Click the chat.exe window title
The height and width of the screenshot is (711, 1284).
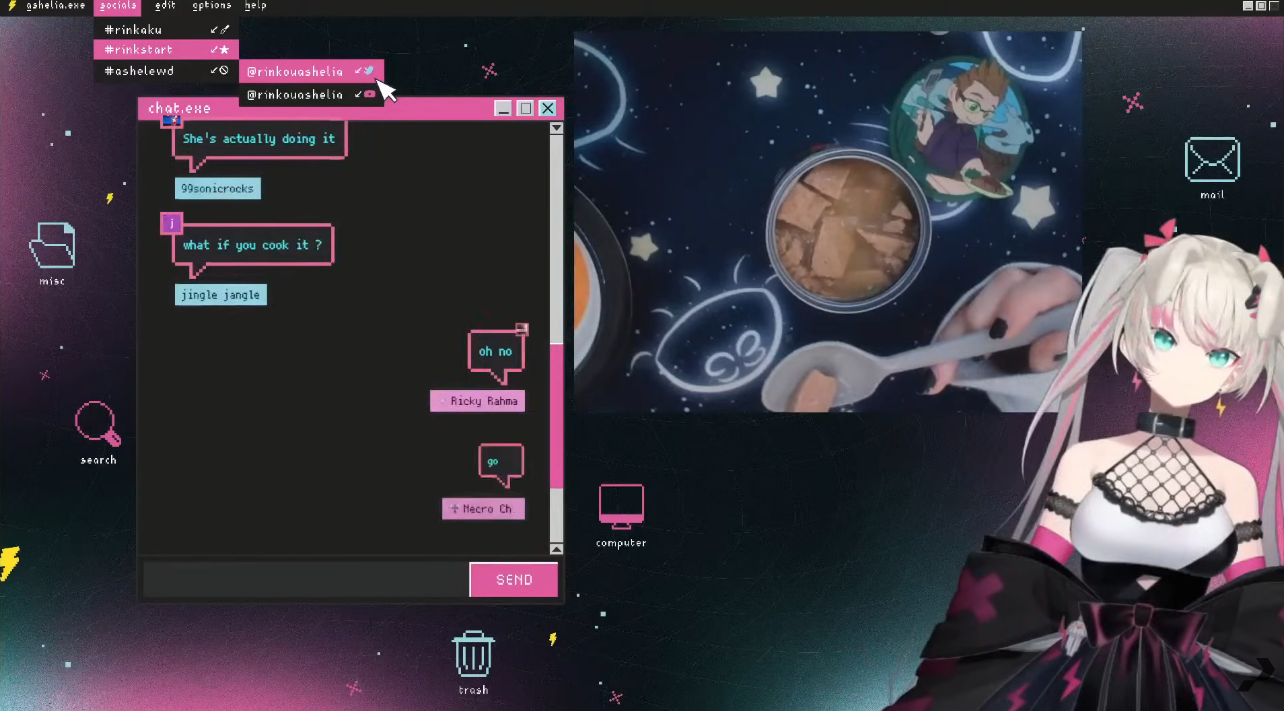tap(179, 108)
